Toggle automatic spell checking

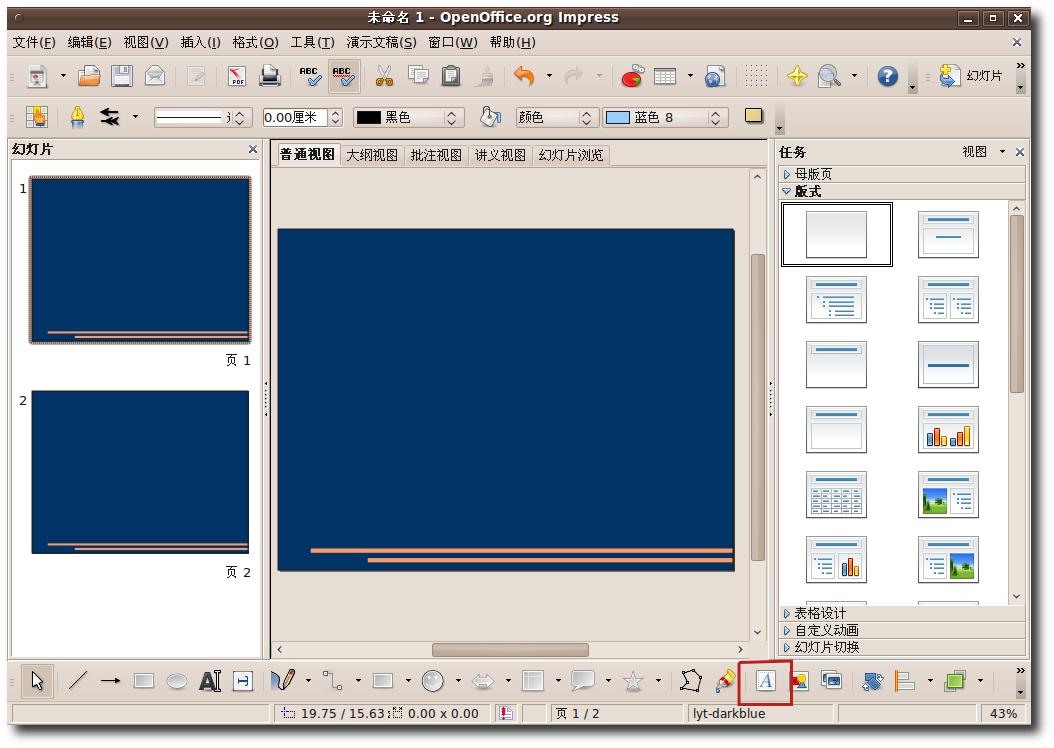click(x=343, y=76)
